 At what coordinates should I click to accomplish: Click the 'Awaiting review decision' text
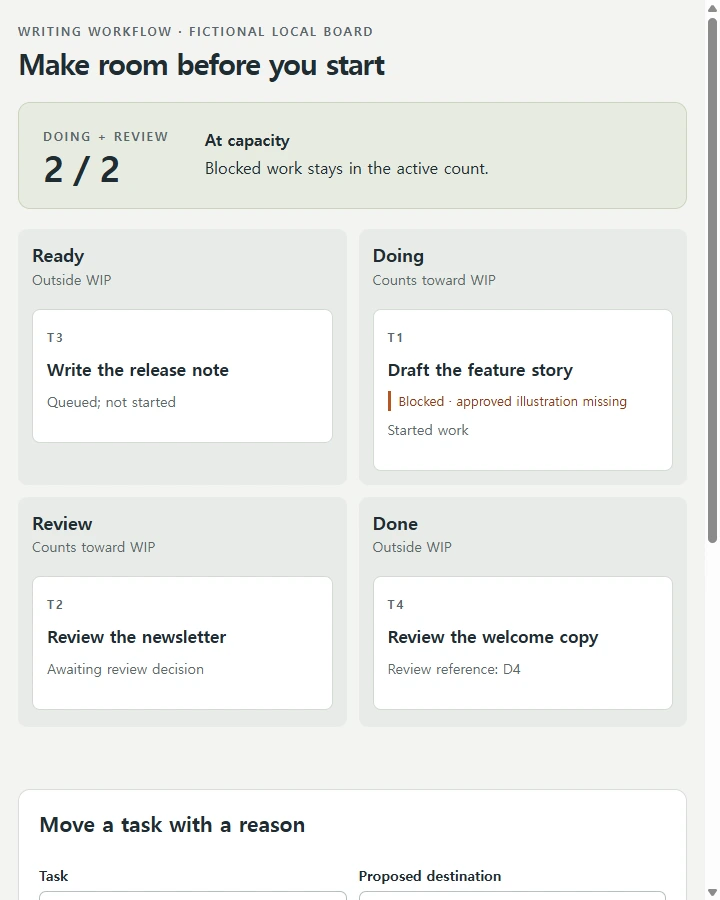click(125, 669)
